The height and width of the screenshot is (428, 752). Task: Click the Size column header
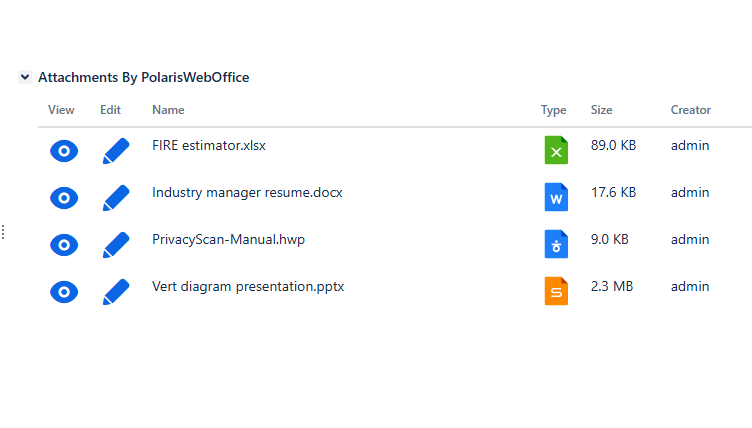(x=602, y=110)
